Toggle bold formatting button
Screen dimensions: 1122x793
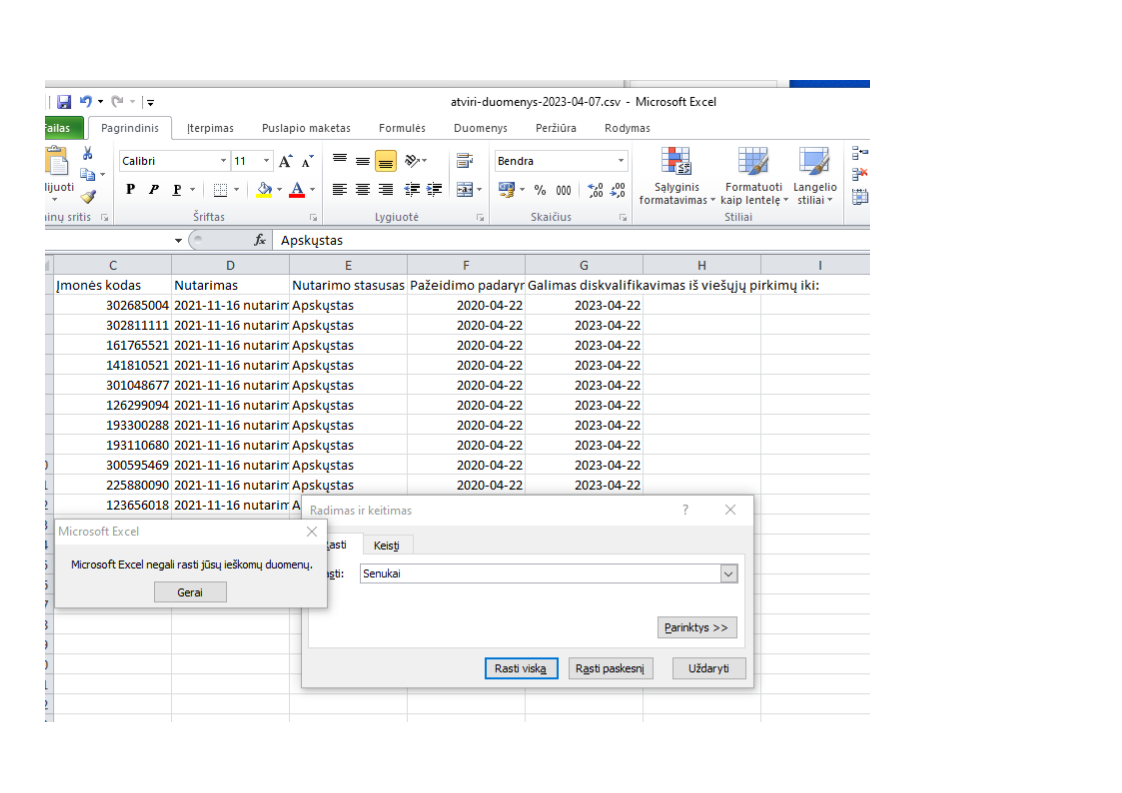pyautogui.click(x=130, y=190)
